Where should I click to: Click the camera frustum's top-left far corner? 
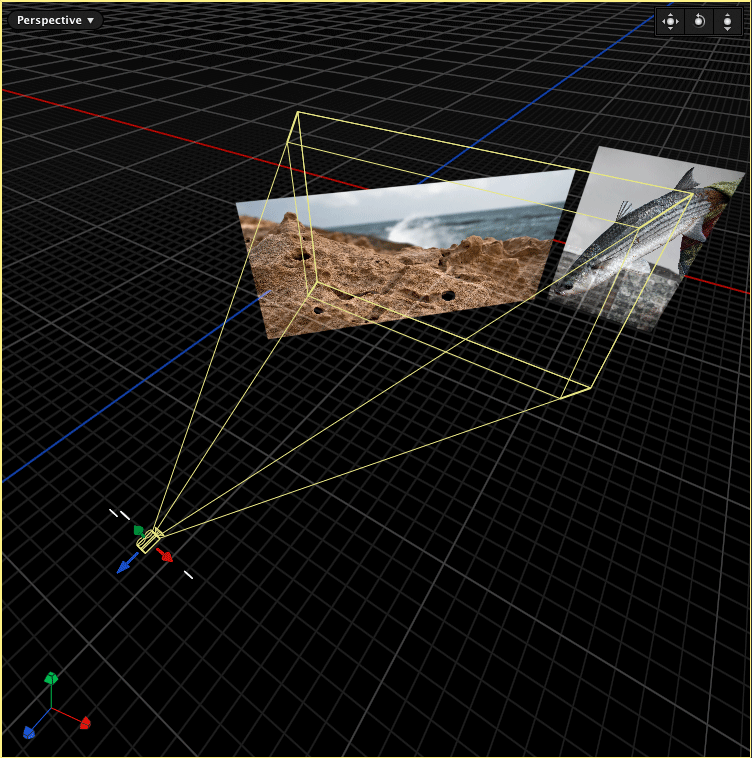click(x=298, y=112)
